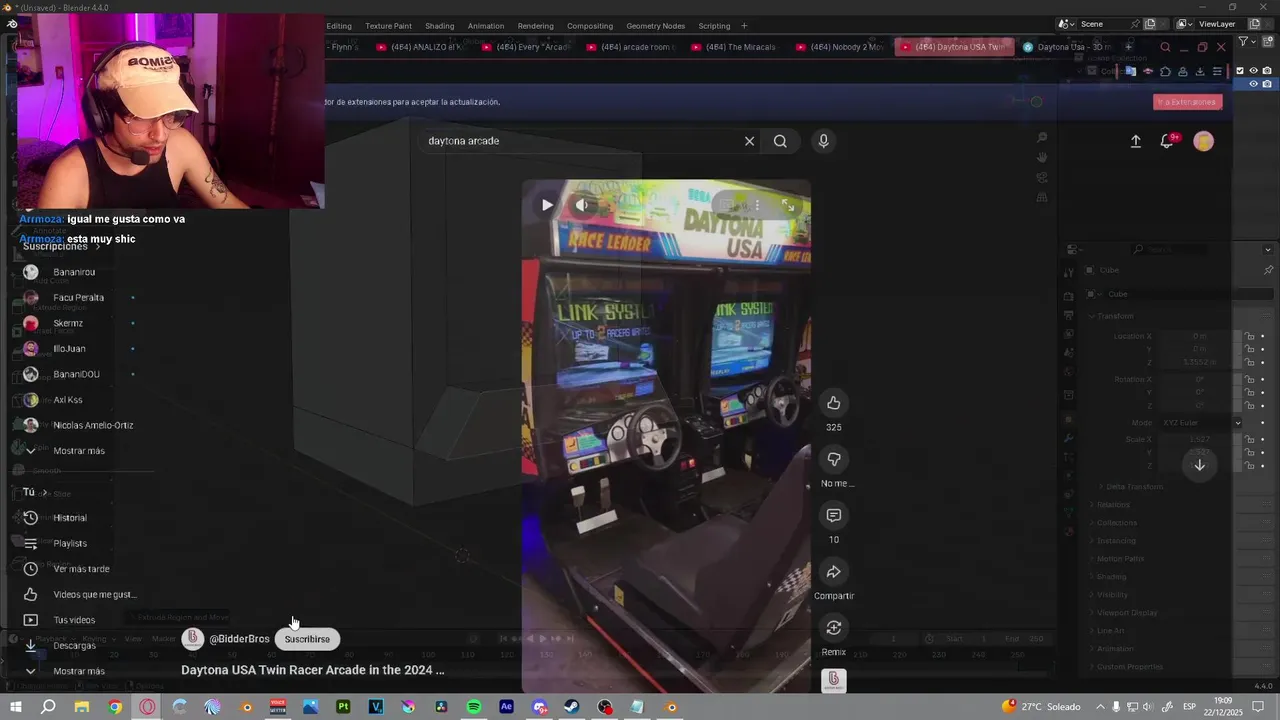Toggle the Scene Collection exclude checkbox

coord(1240,71)
